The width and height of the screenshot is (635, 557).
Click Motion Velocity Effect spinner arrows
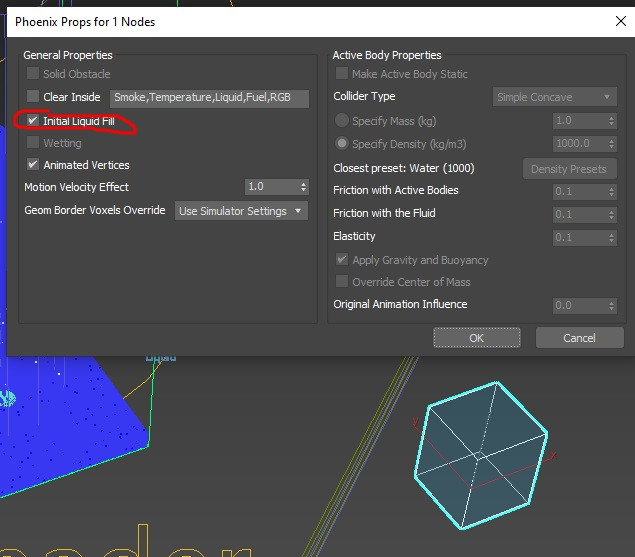pos(303,187)
